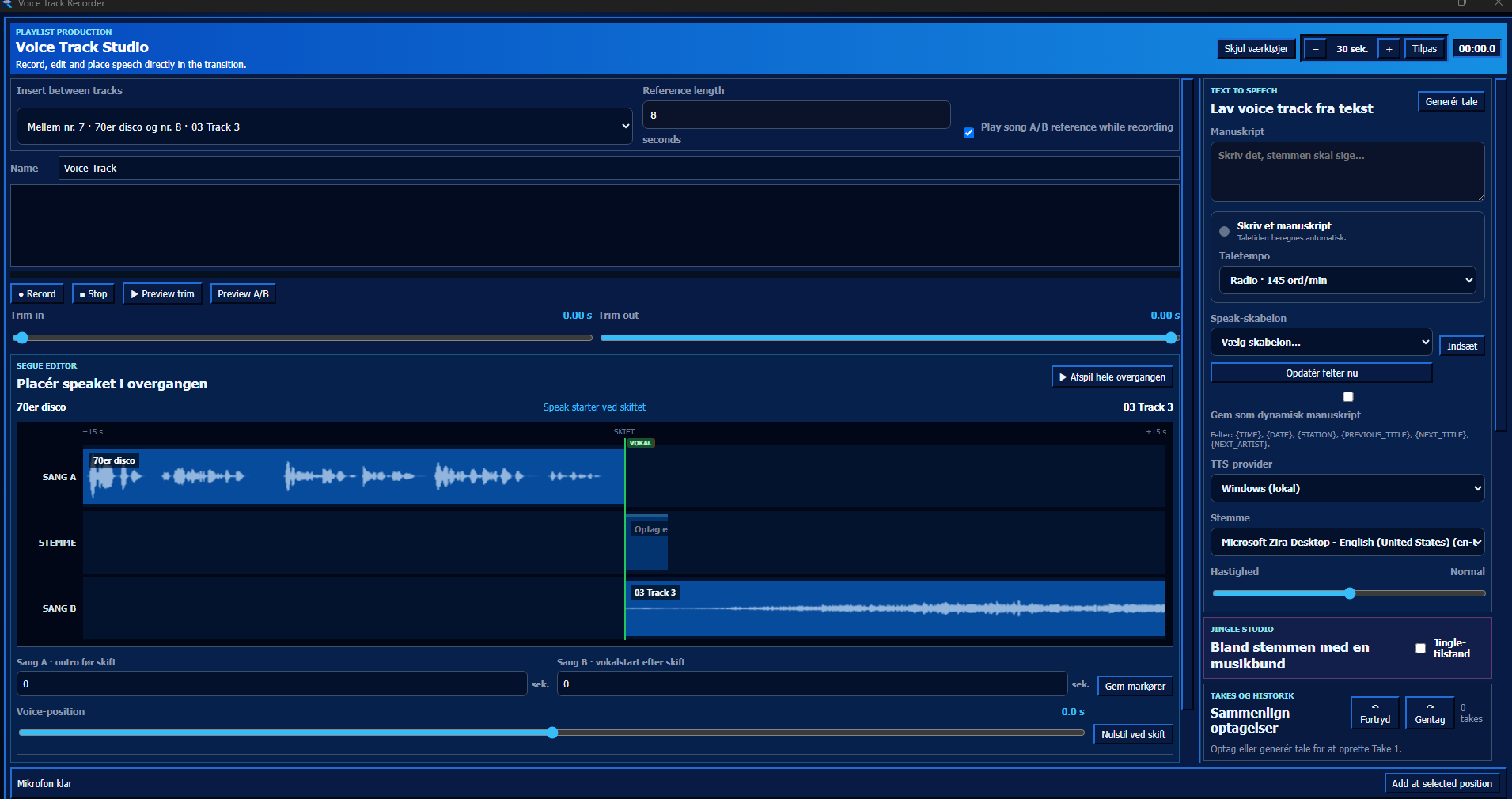This screenshot has width=1512, height=799.
Task: Click Add at selected position
Action: coord(1442,783)
